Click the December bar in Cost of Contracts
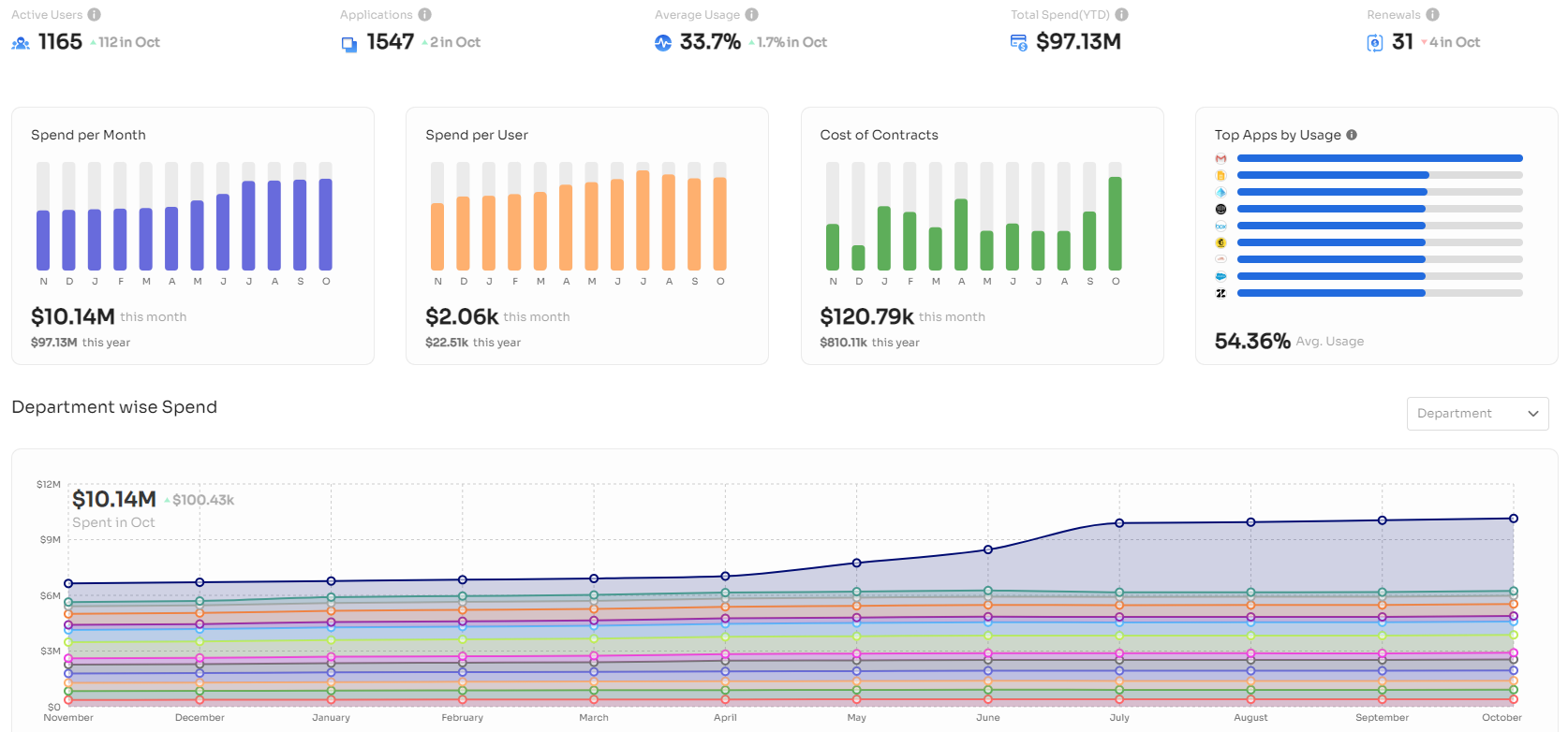The height and width of the screenshot is (732, 1568). click(858, 258)
